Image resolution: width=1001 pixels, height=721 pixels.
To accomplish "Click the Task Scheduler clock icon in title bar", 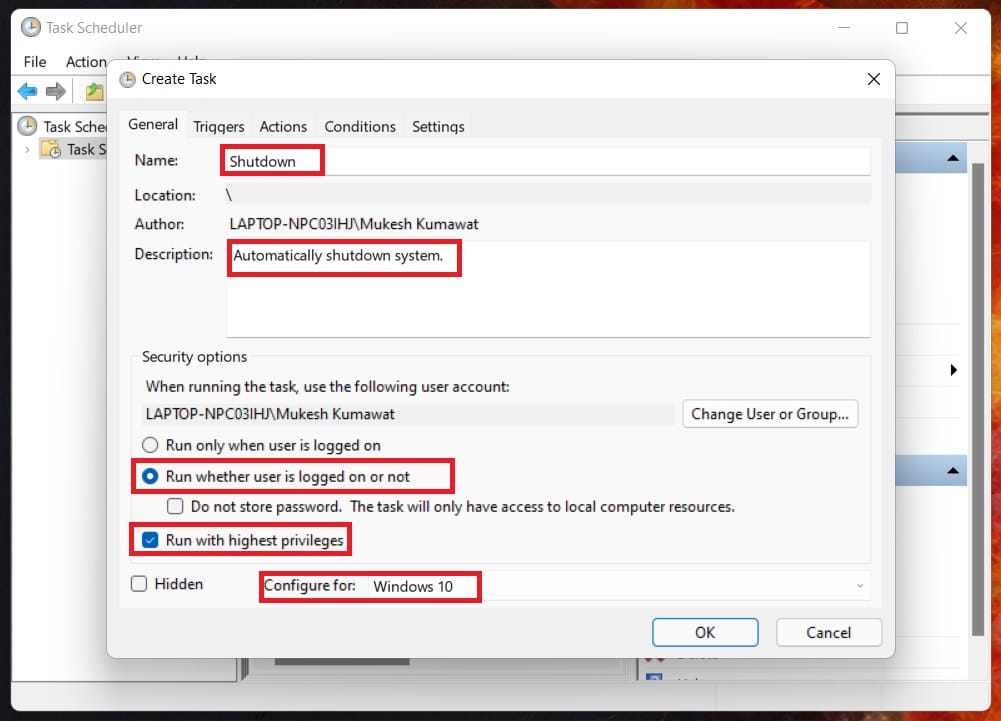I will coord(31,27).
